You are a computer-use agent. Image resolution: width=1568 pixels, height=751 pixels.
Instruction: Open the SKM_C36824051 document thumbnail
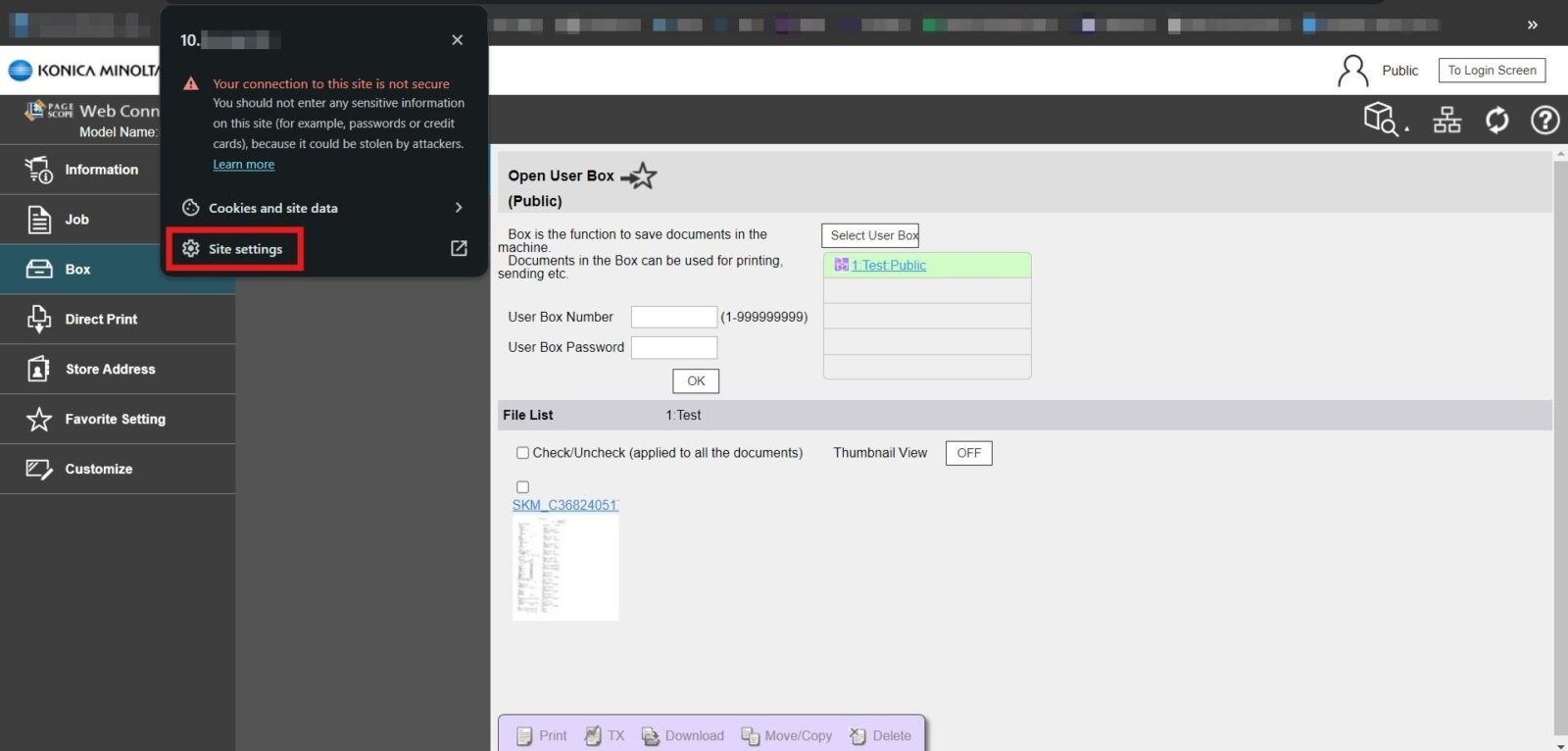[565, 569]
